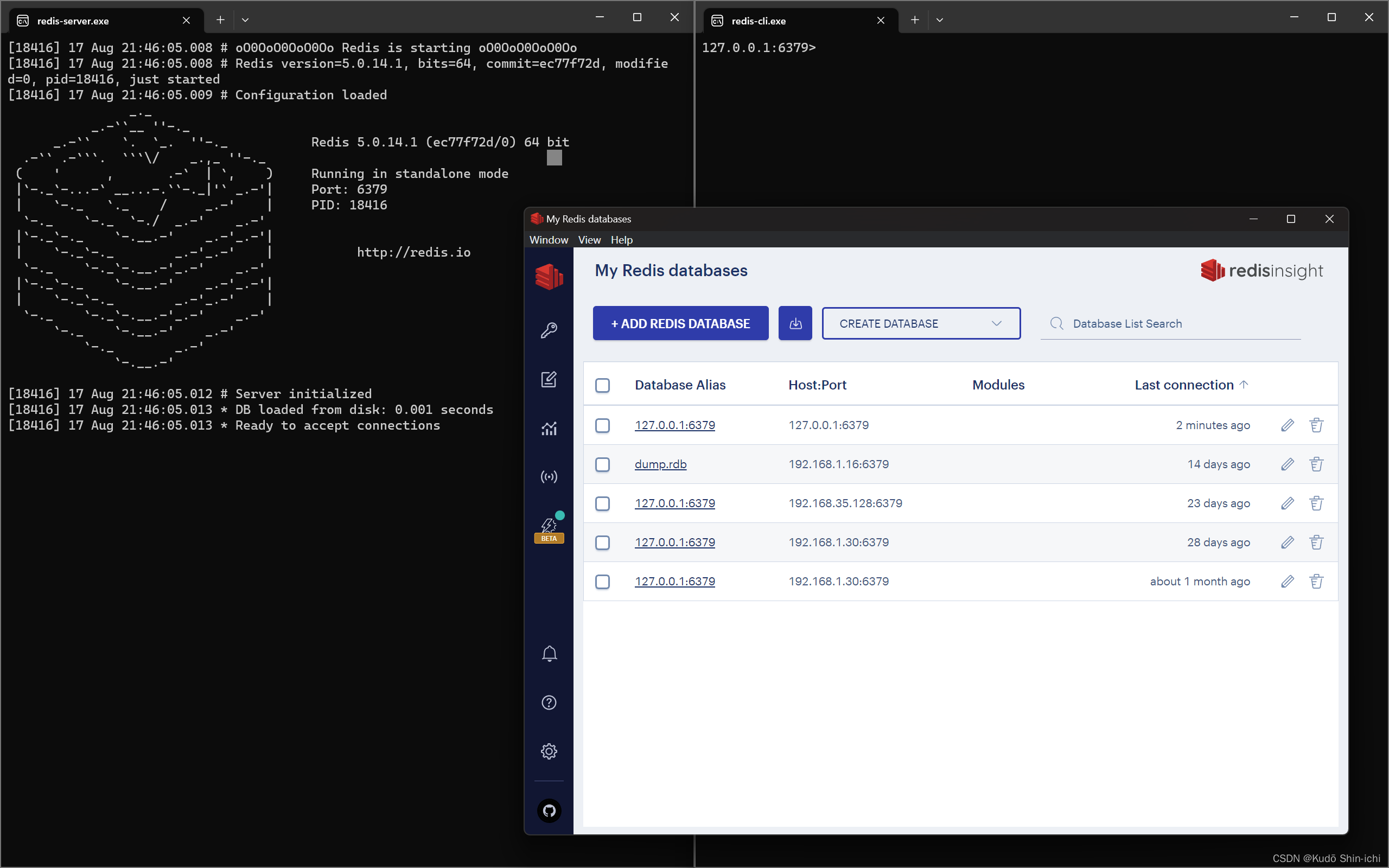Click the Modules column header
The width and height of the screenshot is (1389, 868).
998,385
